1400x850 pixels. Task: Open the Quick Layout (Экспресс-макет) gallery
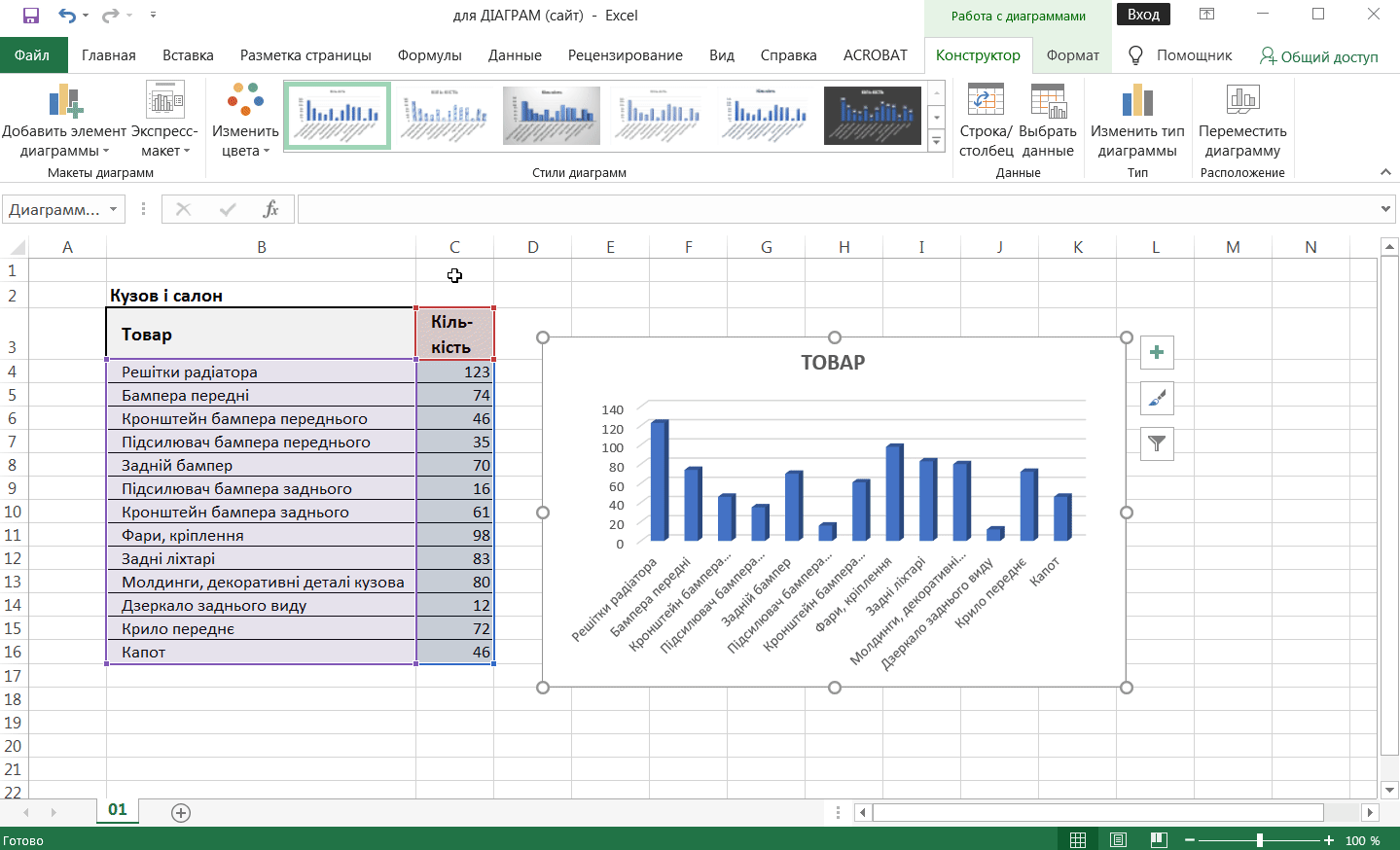click(x=164, y=101)
